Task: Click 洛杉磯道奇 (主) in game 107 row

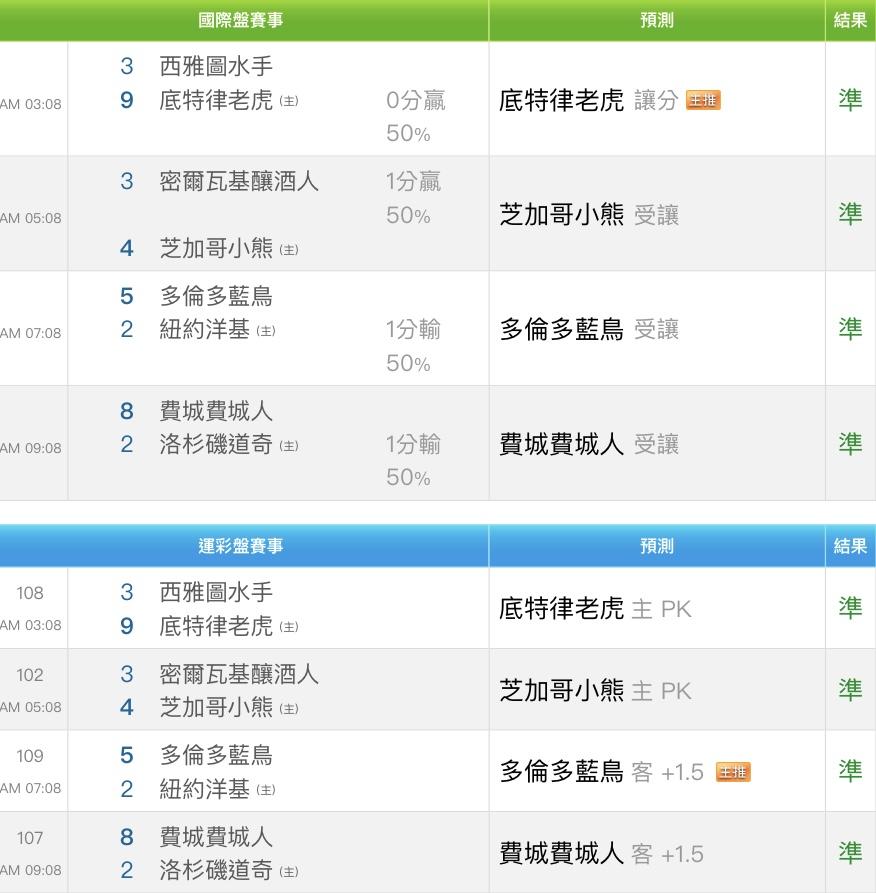Action: click(x=228, y=870)
